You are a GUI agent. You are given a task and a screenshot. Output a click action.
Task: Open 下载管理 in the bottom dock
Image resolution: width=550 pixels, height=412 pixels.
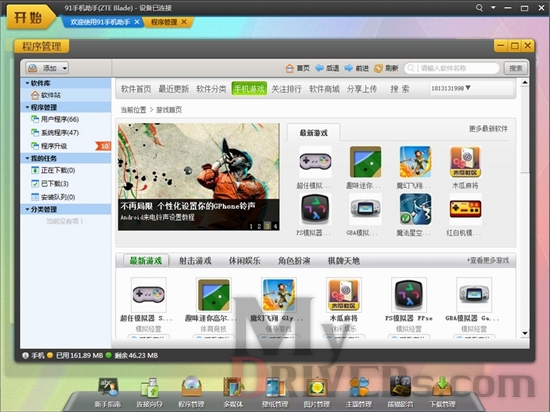click(x=442, y=392)
